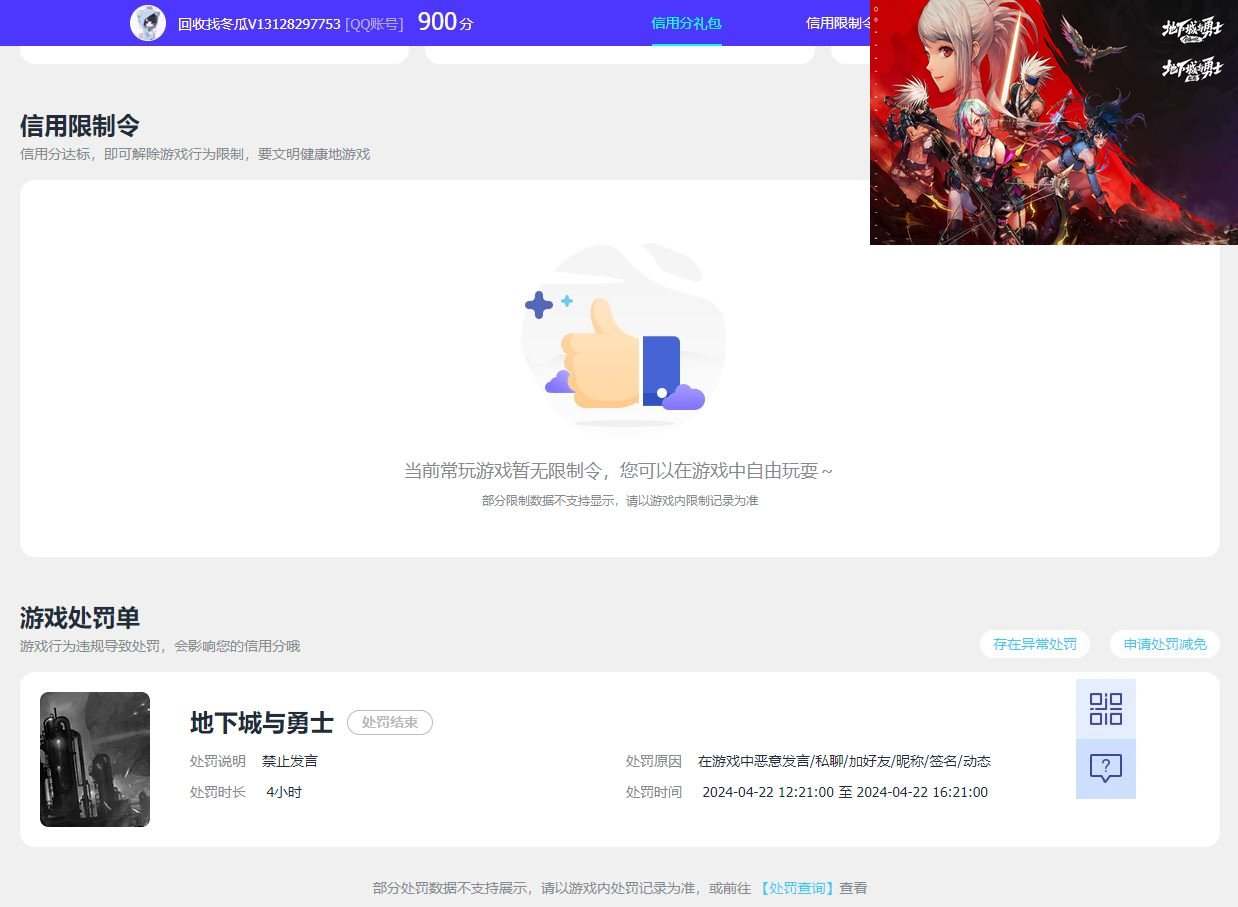Screen dimensions: 1238x907
Task: Select the 信用限制令 header tab
Action: point(838,23)
